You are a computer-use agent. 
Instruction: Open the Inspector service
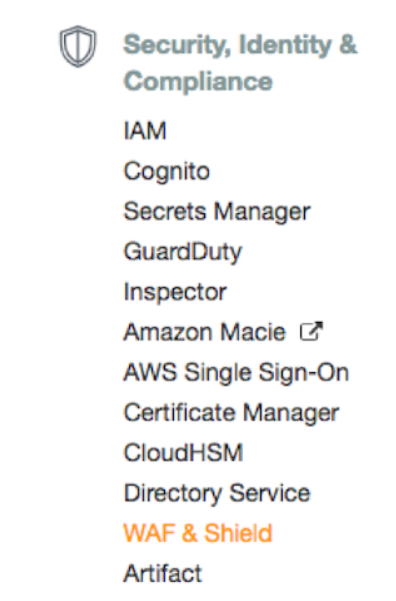point(175,292)
